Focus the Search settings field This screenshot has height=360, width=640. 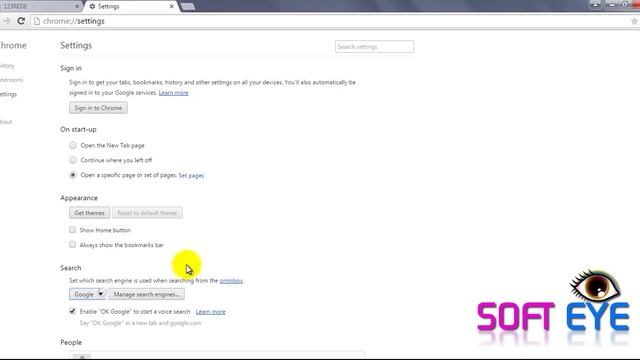374,47
